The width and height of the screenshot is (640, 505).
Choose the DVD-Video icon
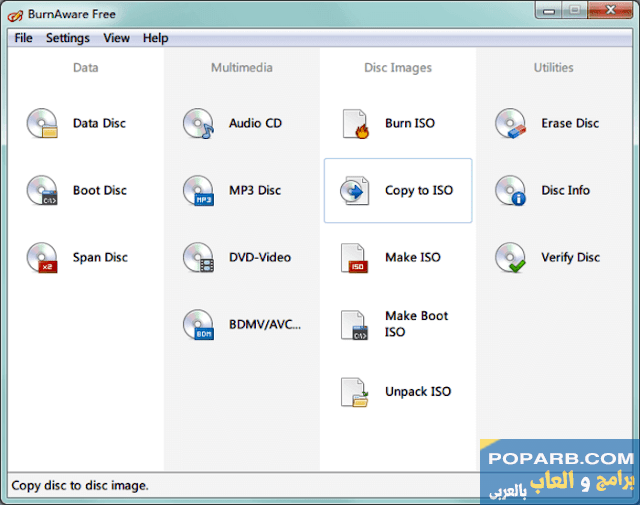[198, 258]
